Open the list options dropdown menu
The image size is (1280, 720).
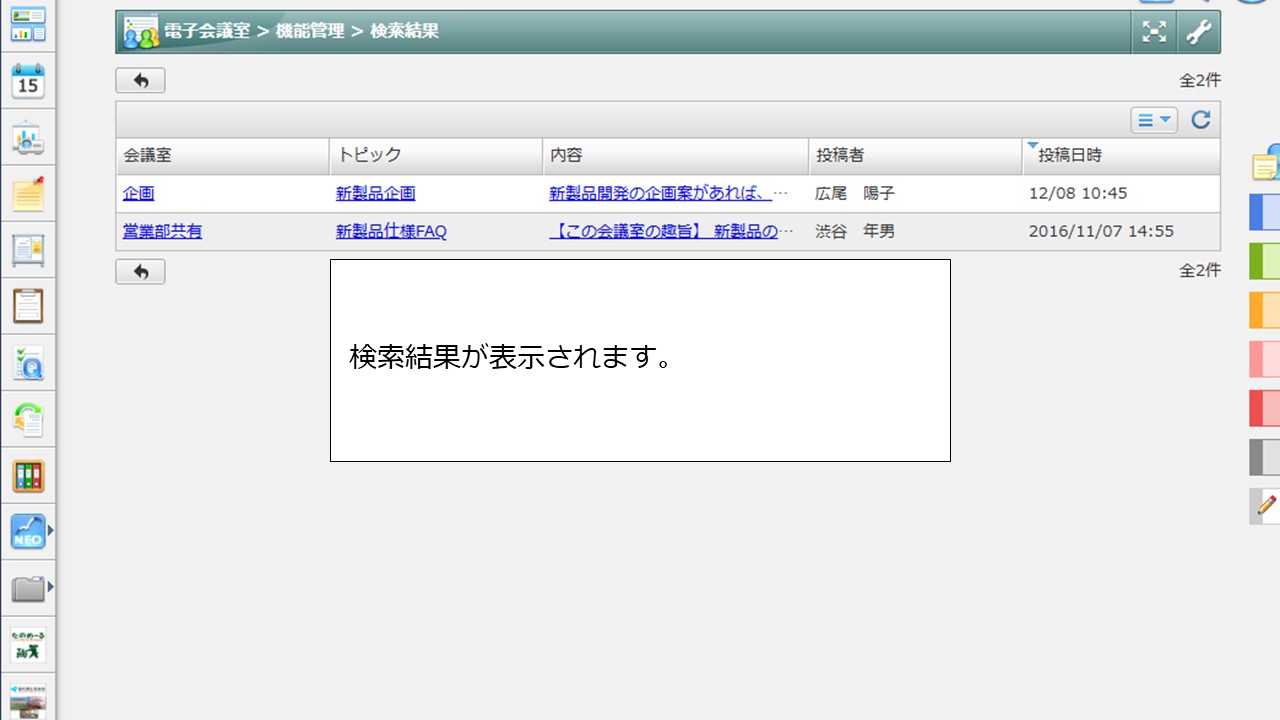[1154, 120]
